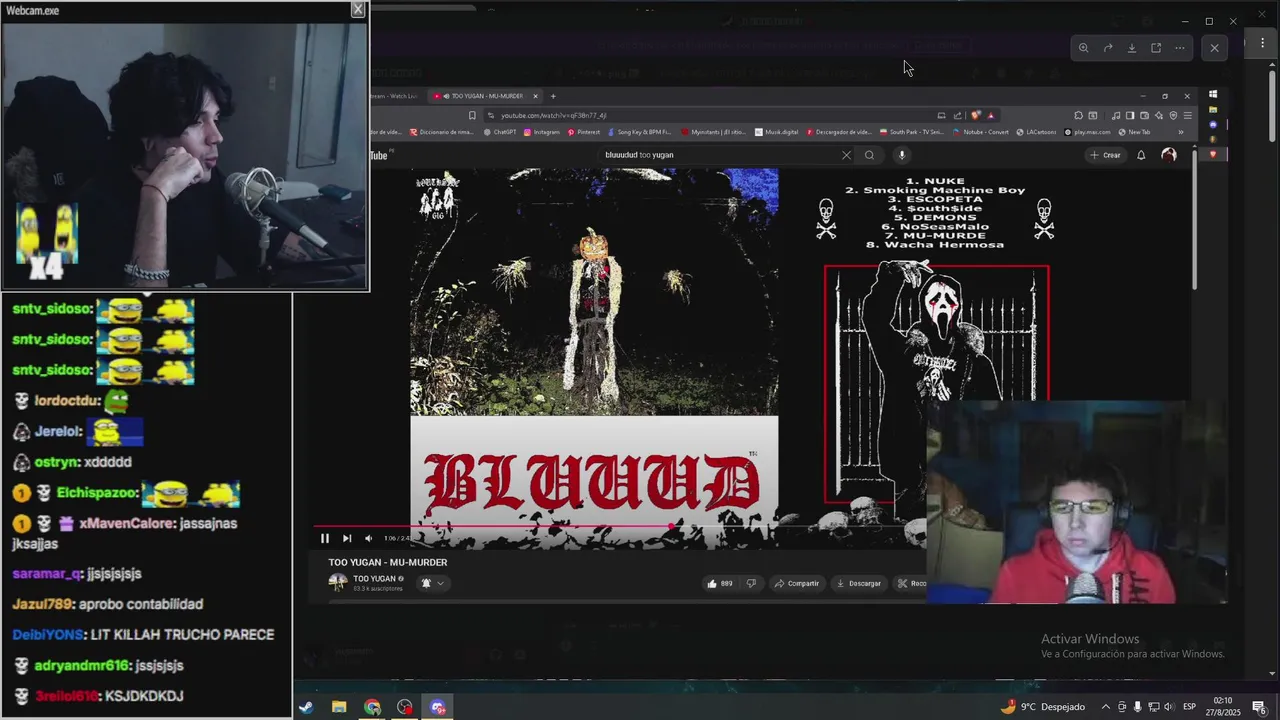
Task: Open a new browser tab
Action: point(553,96)
